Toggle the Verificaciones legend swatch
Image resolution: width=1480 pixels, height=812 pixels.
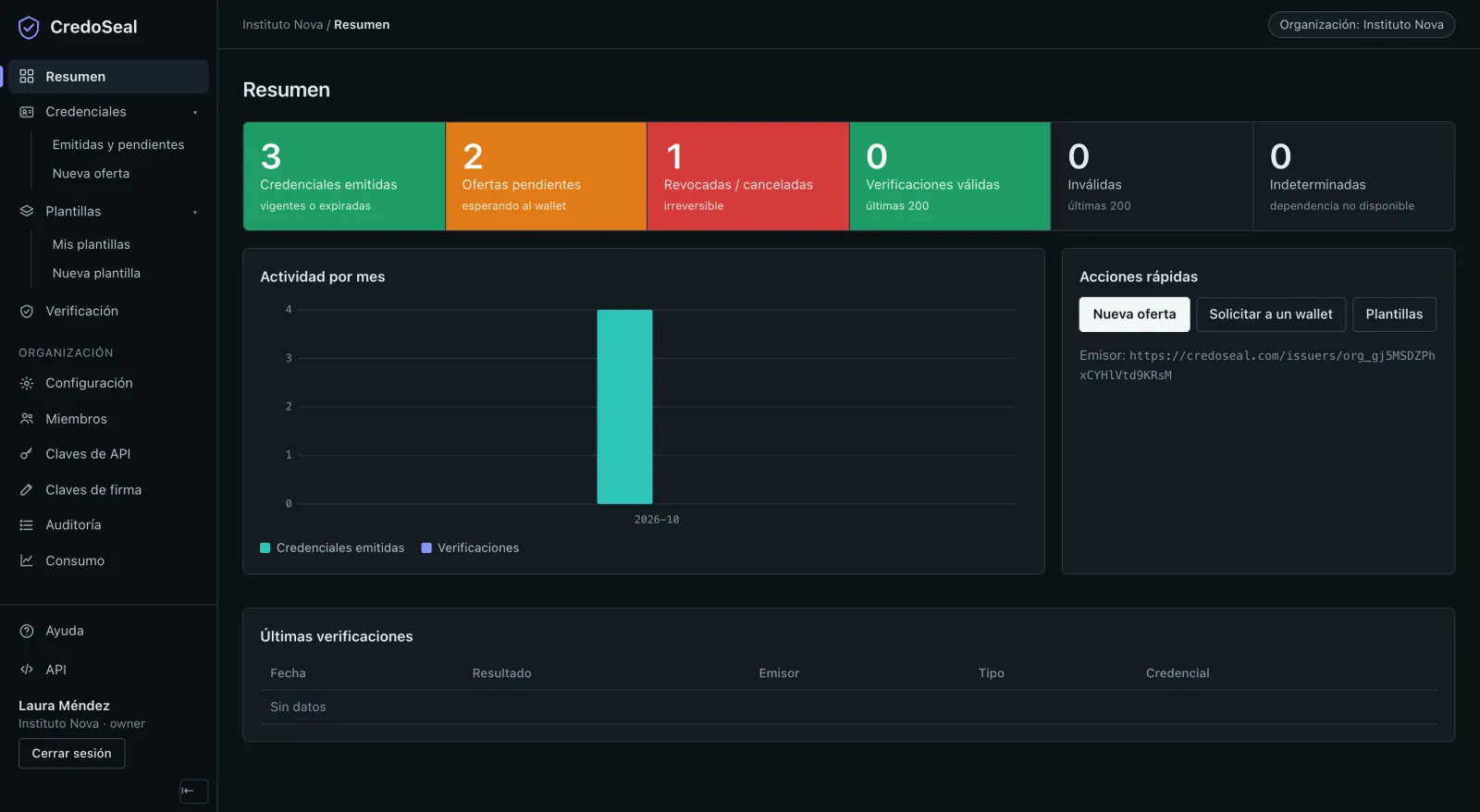point(426,548)
